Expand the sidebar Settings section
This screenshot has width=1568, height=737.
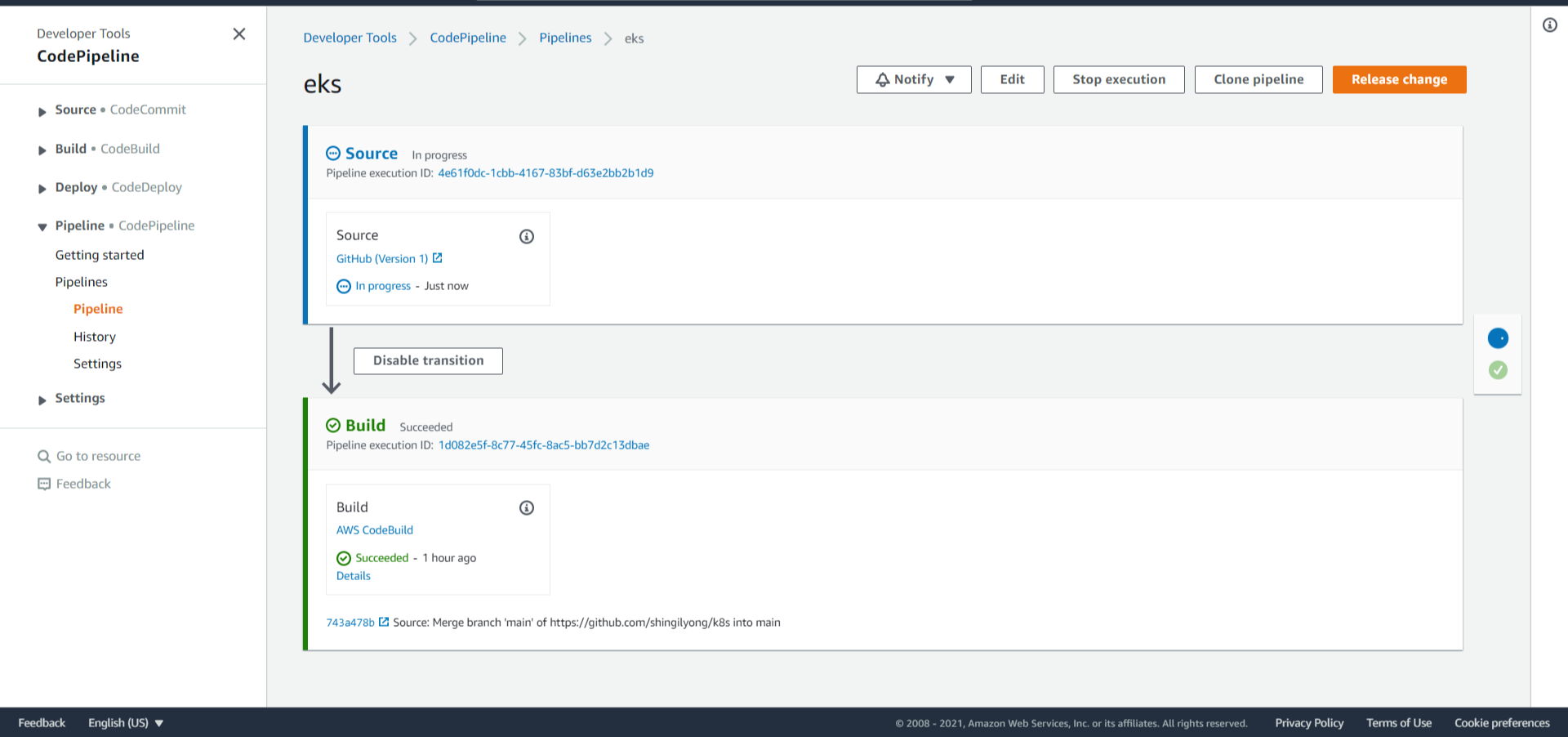(x=42, y=400)
